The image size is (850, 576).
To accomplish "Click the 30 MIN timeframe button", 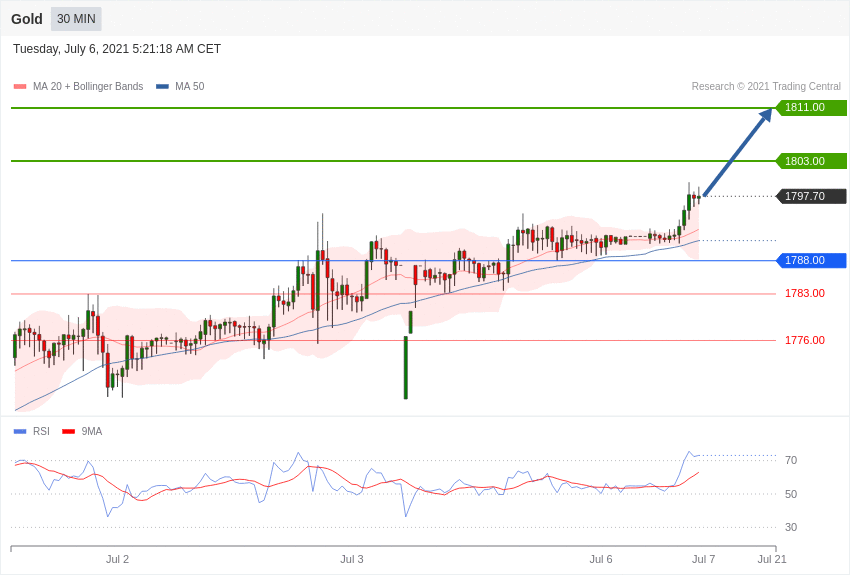I will pyautogui.click(x=76, y=19).
